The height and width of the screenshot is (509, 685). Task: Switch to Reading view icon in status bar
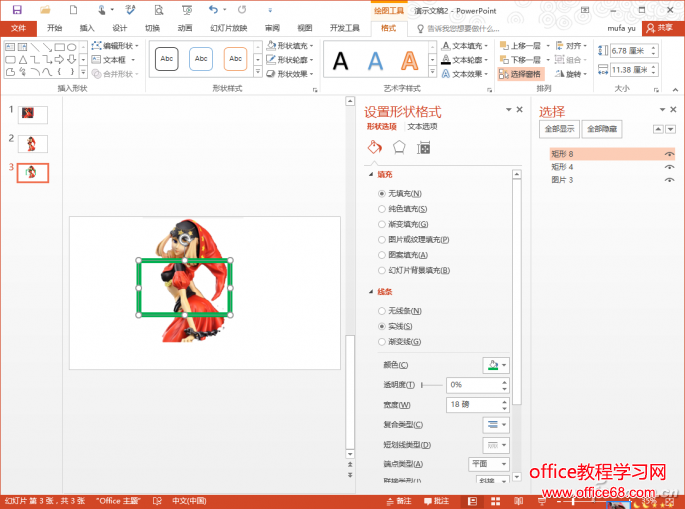coord(519,501)
